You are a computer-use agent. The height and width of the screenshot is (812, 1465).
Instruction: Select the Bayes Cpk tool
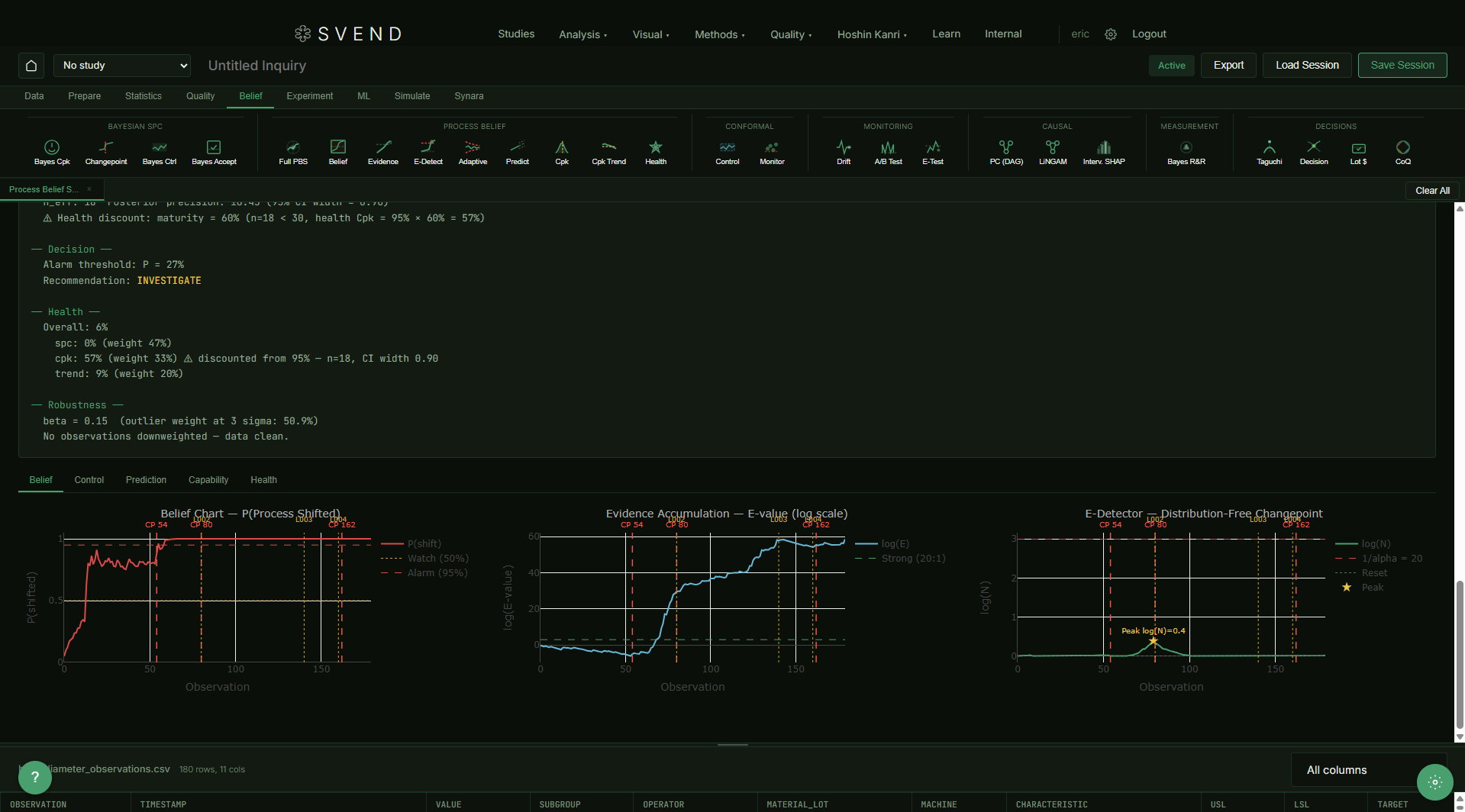[51, 151]
